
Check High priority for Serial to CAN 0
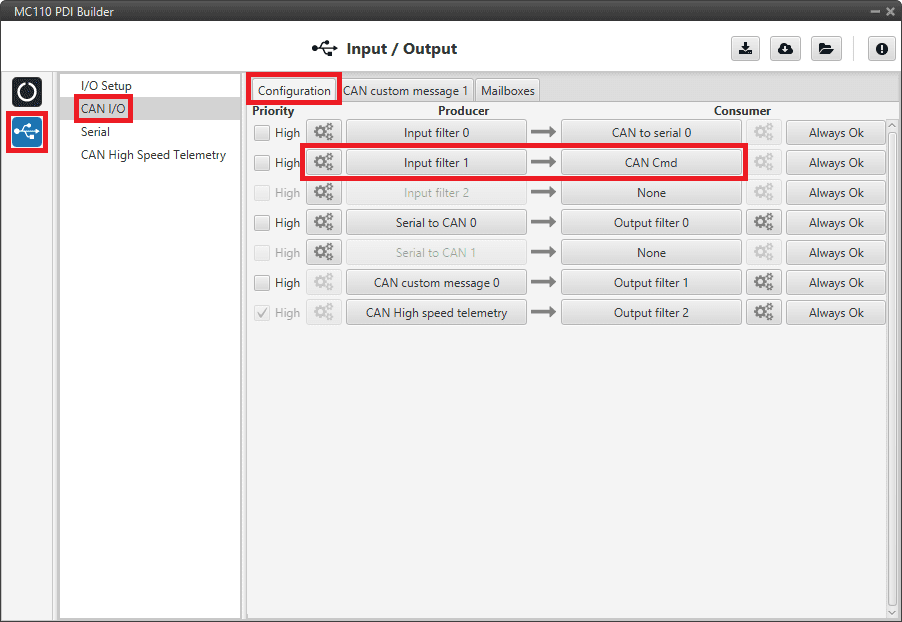262,223
